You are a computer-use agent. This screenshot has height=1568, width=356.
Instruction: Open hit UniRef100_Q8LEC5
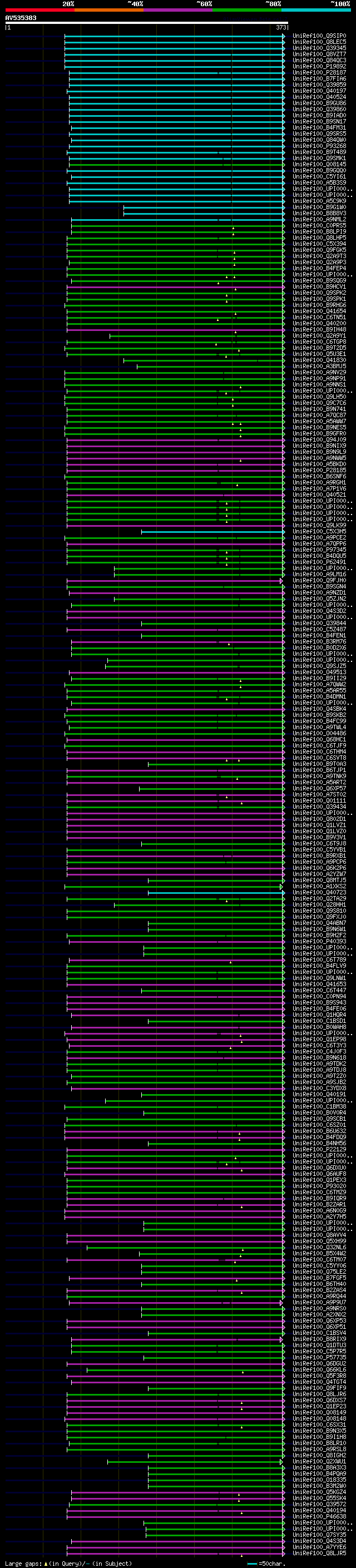319,42
